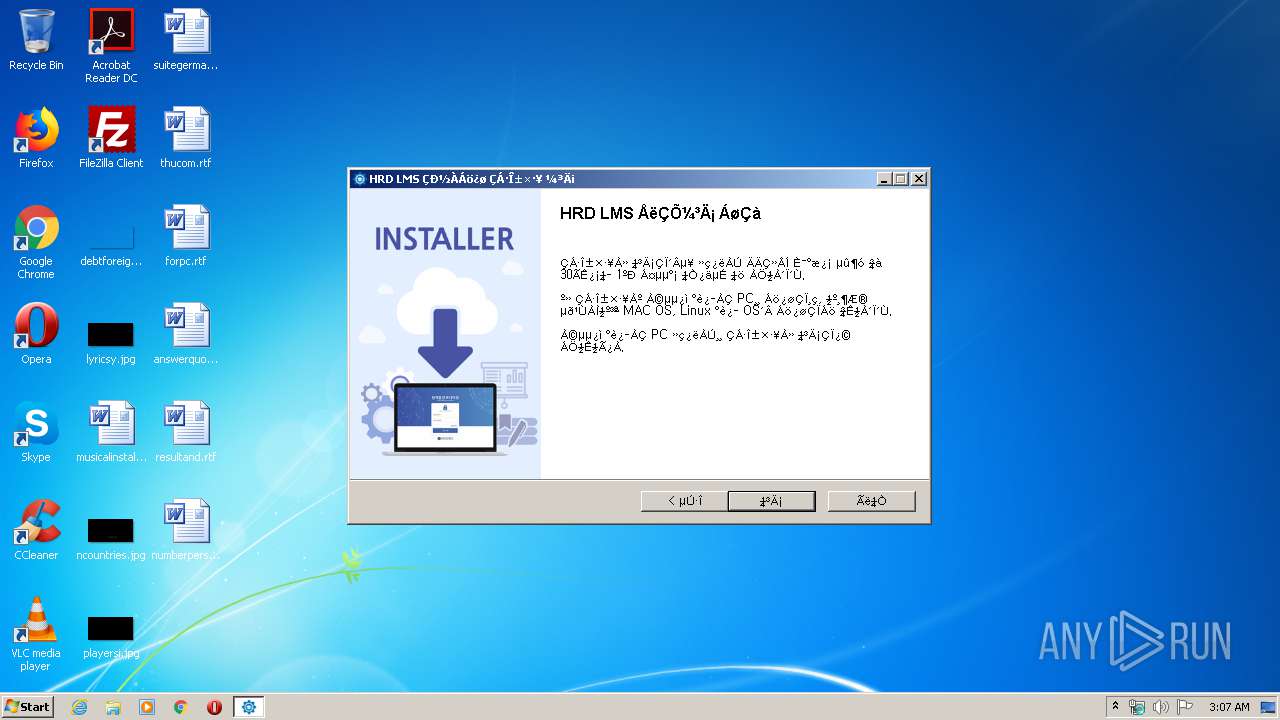The width and height of the screenshot is (1280, 720).
Task: Launch Skype desktop shortcut
Action: [36, 432]
